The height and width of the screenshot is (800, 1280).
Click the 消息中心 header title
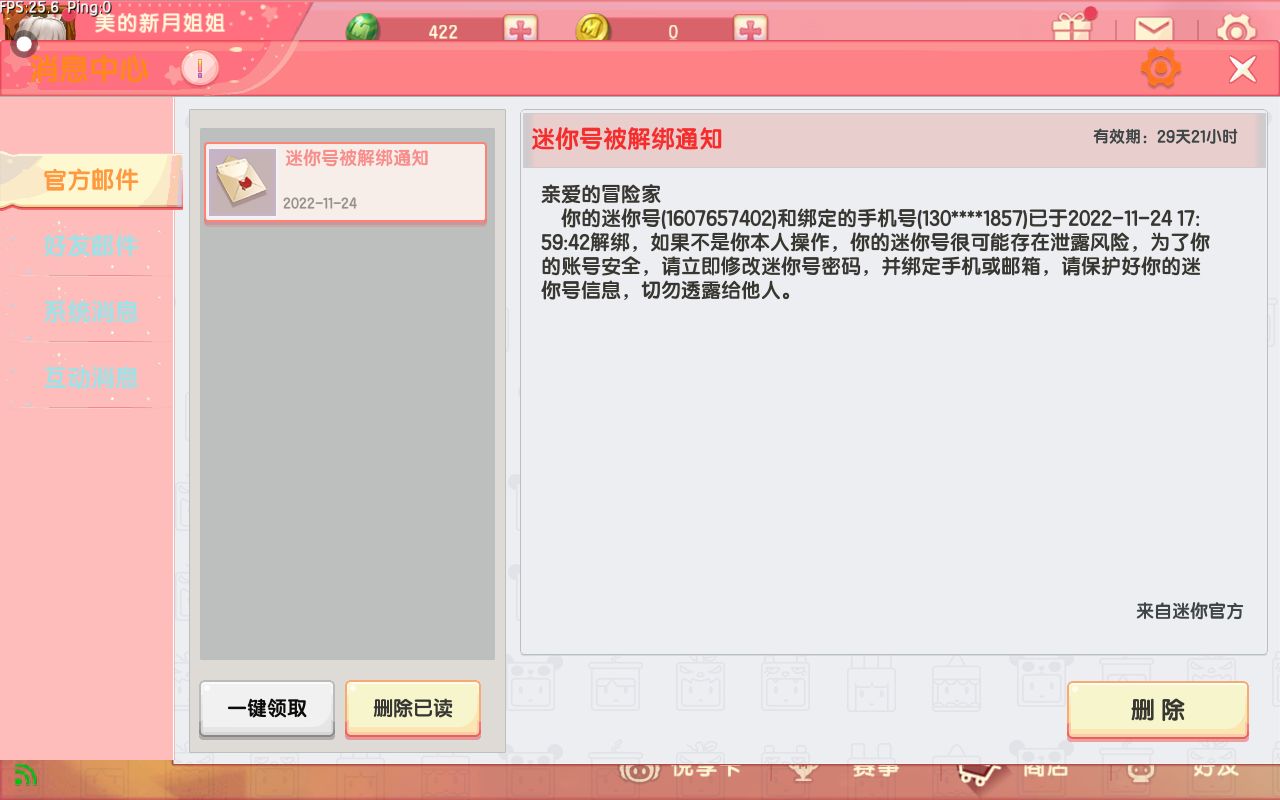[90, 69]
